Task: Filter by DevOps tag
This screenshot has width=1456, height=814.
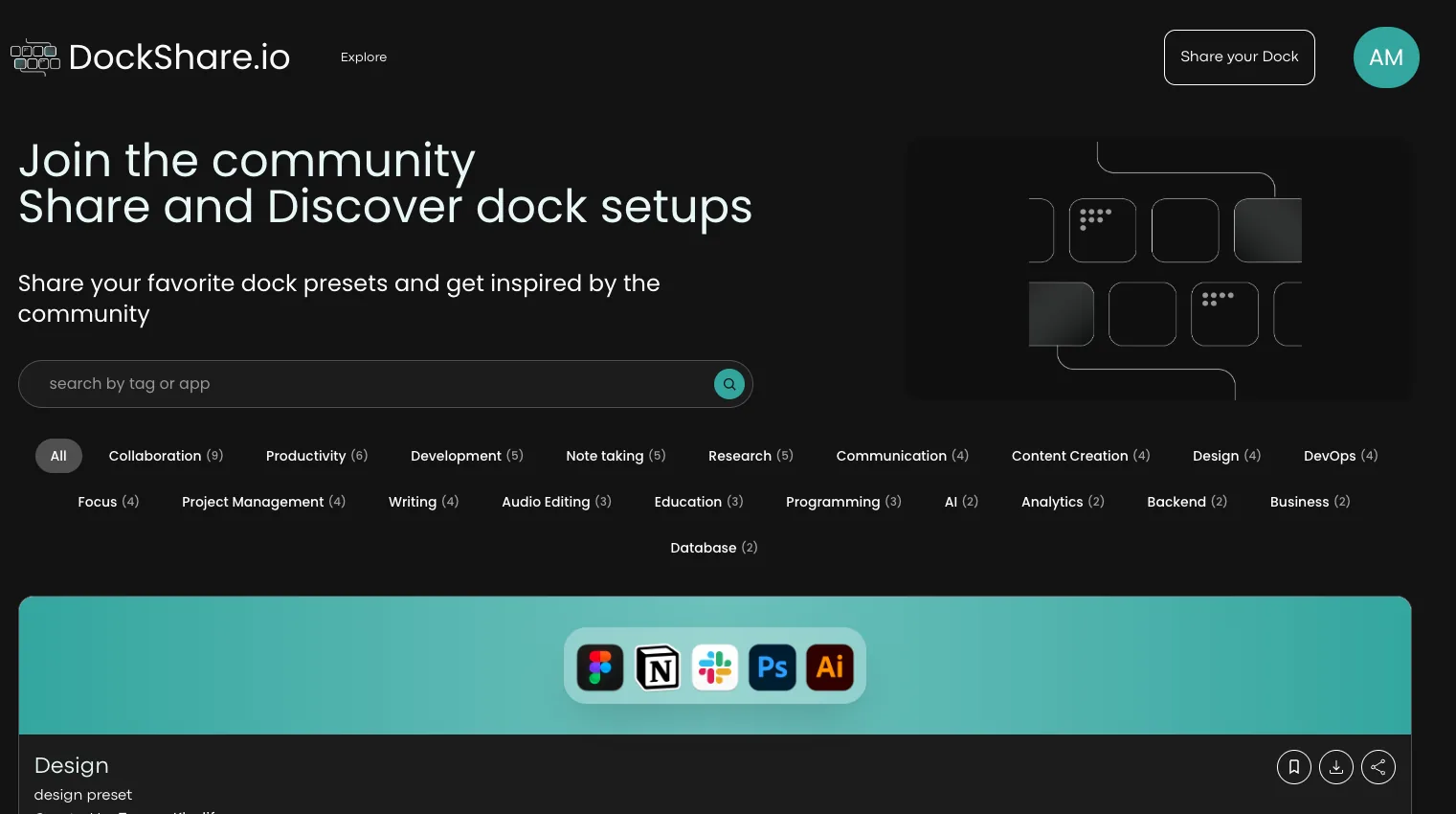Action: 1340,456
